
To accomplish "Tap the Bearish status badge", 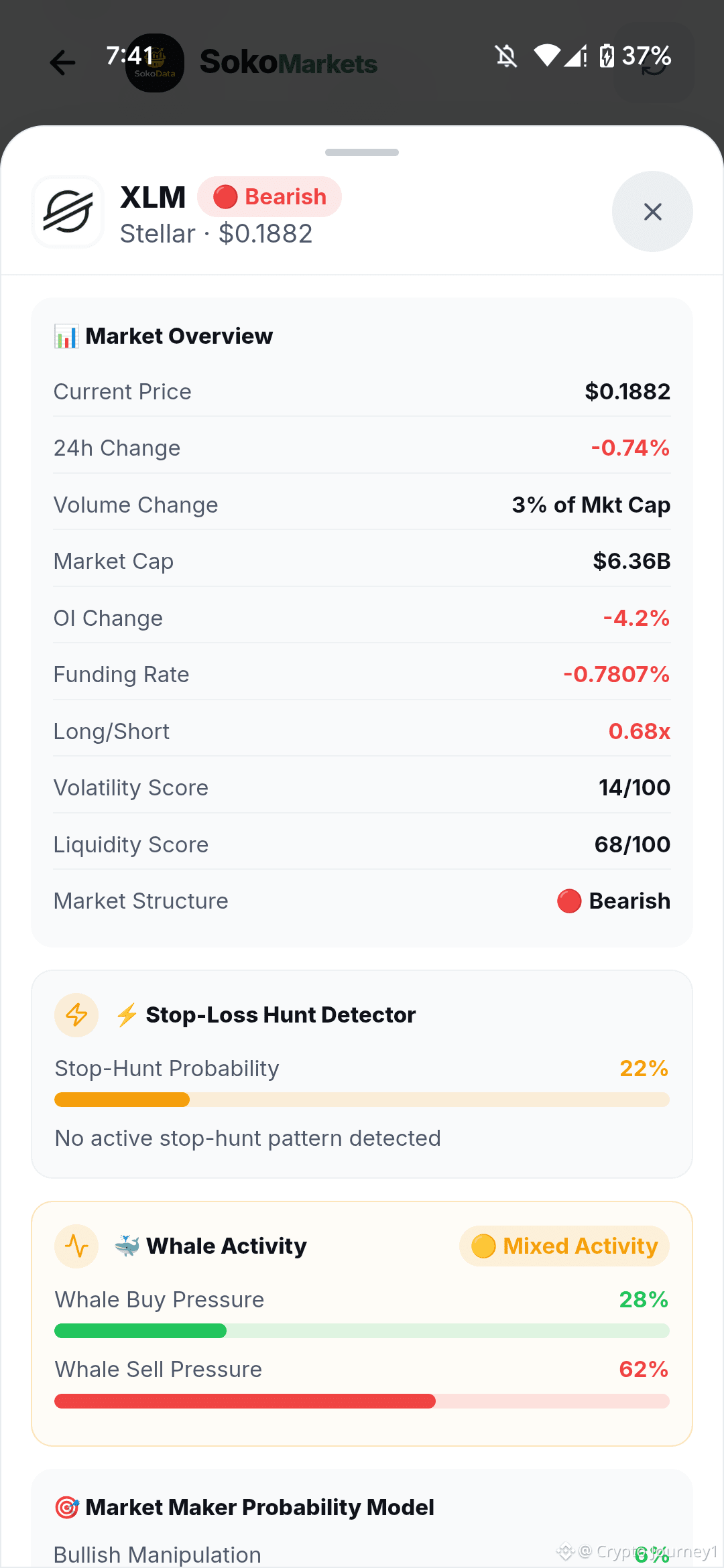I will (x=269, y=197).
